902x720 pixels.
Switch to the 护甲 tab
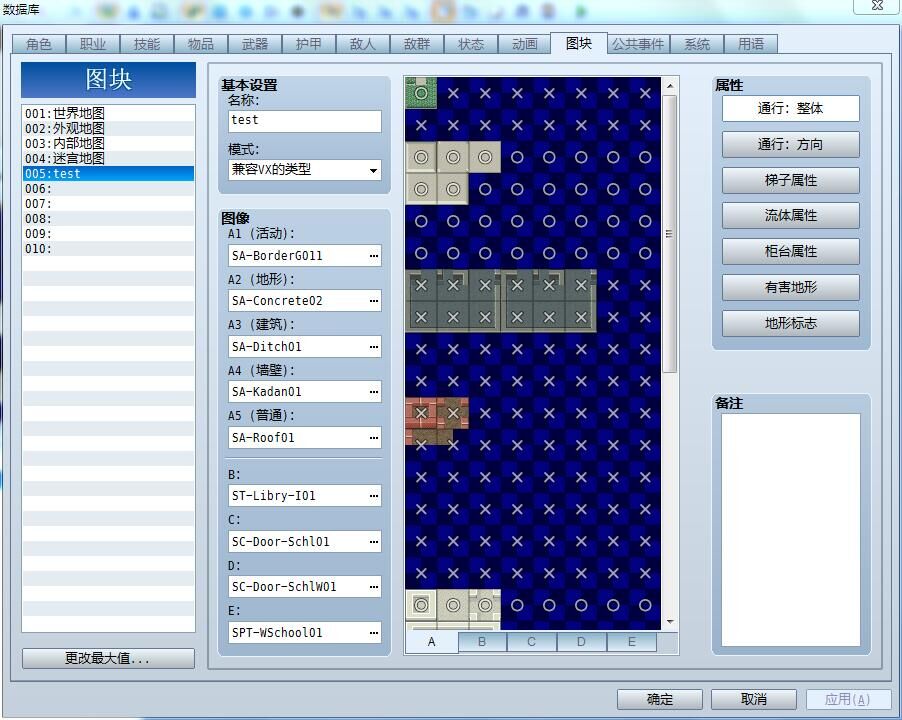309,44
